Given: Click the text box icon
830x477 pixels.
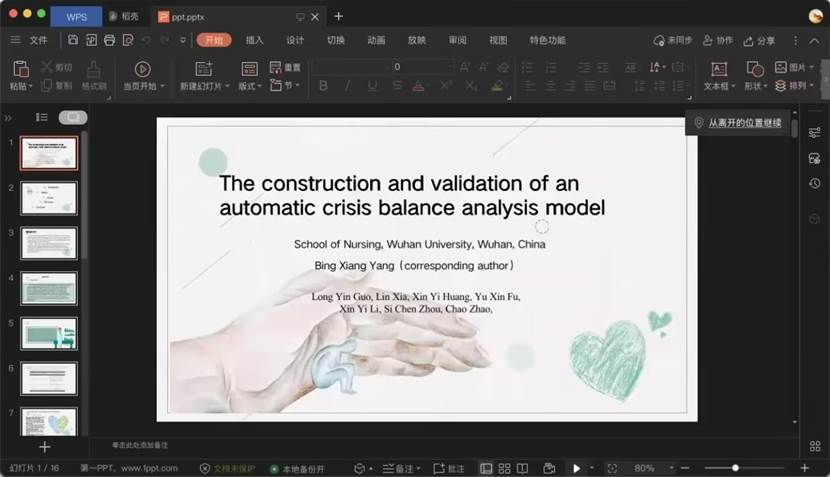Looking at the screenshot, I should click(718, 69).
